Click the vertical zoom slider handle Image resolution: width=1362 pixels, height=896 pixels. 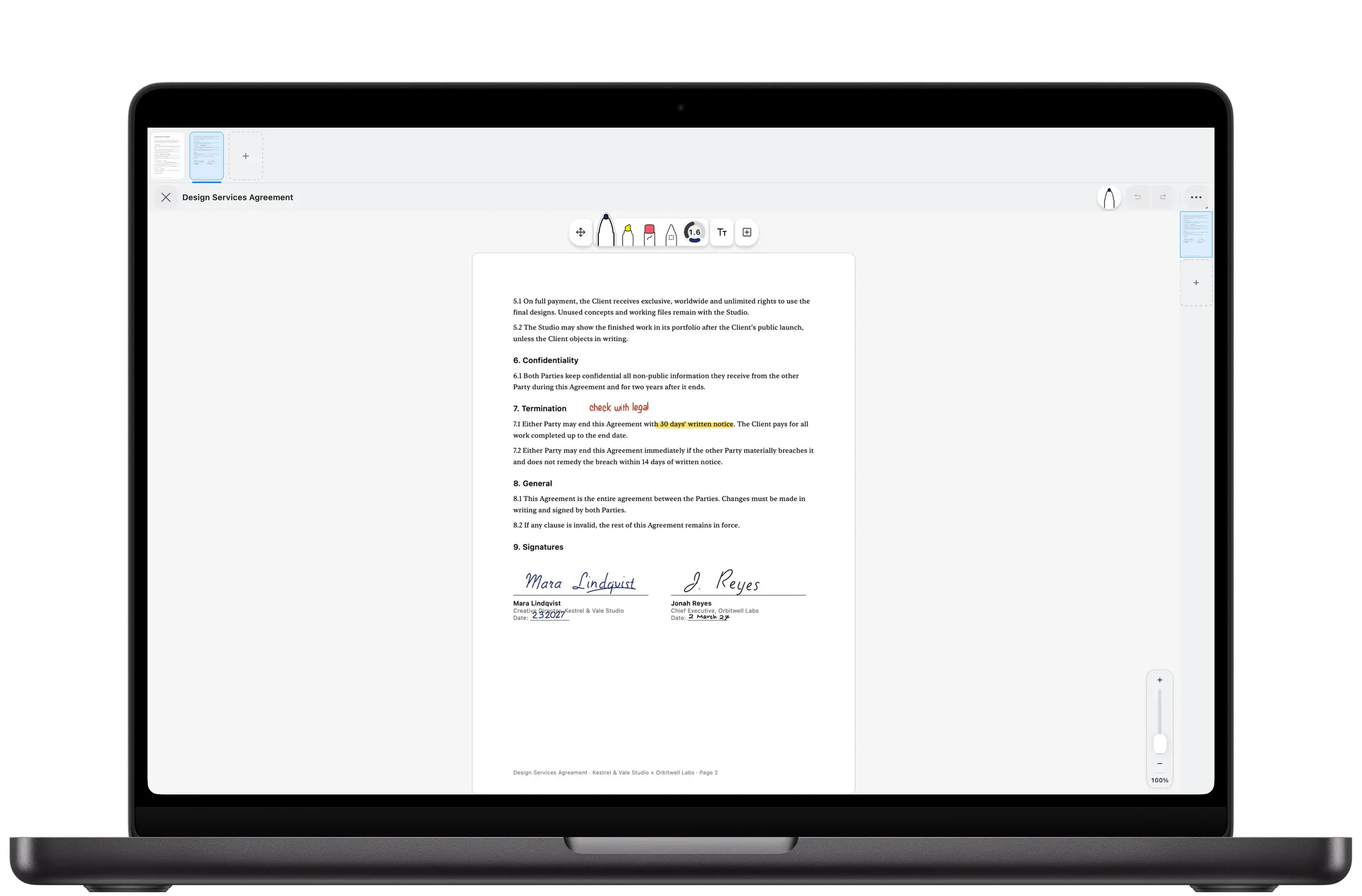point(1160,744)
